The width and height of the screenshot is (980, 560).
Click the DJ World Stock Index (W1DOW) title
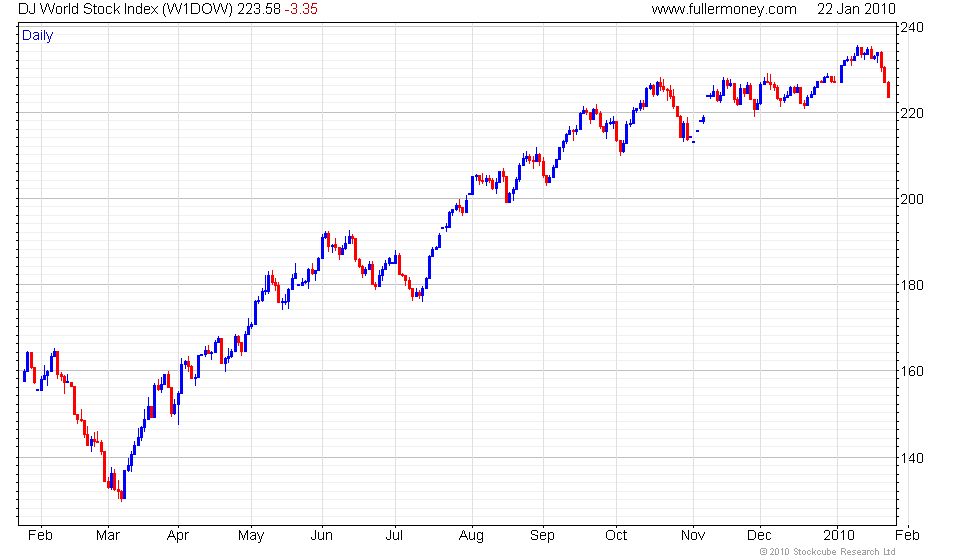click(x=126, y=9)
